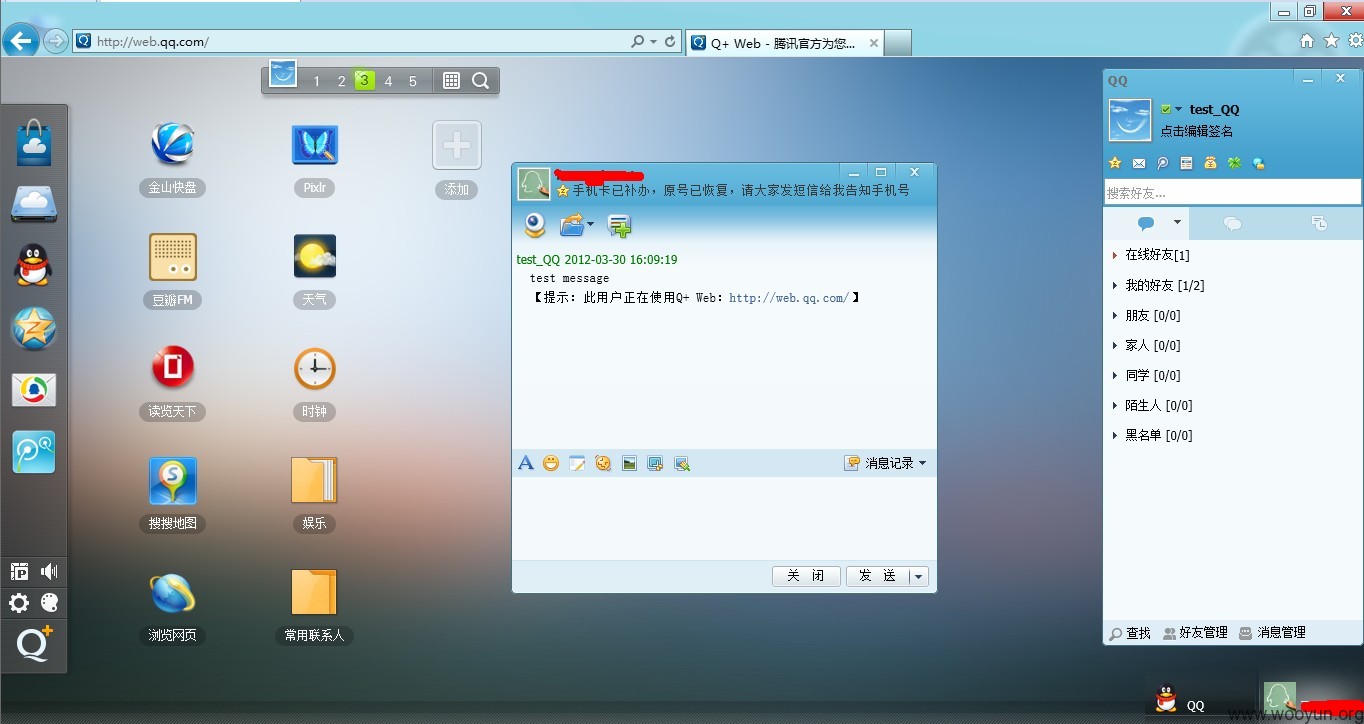Open the desktop overview grid icon in pager

click(451, 81)
